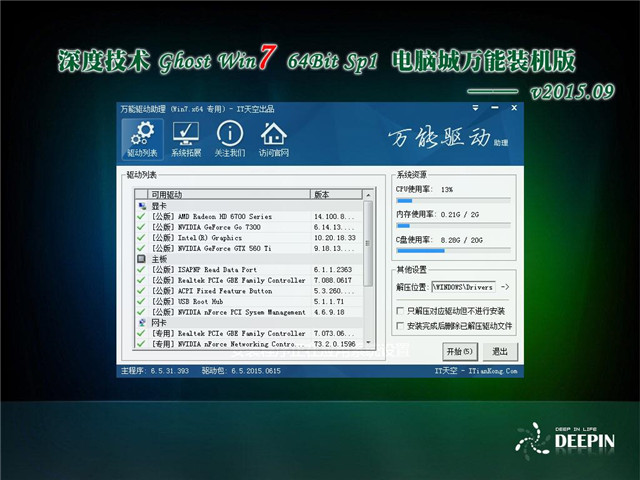640x480 pixels.
Task: Select version text 4.6.9.18
Action: pyautogui.click(x=329, y=312)
